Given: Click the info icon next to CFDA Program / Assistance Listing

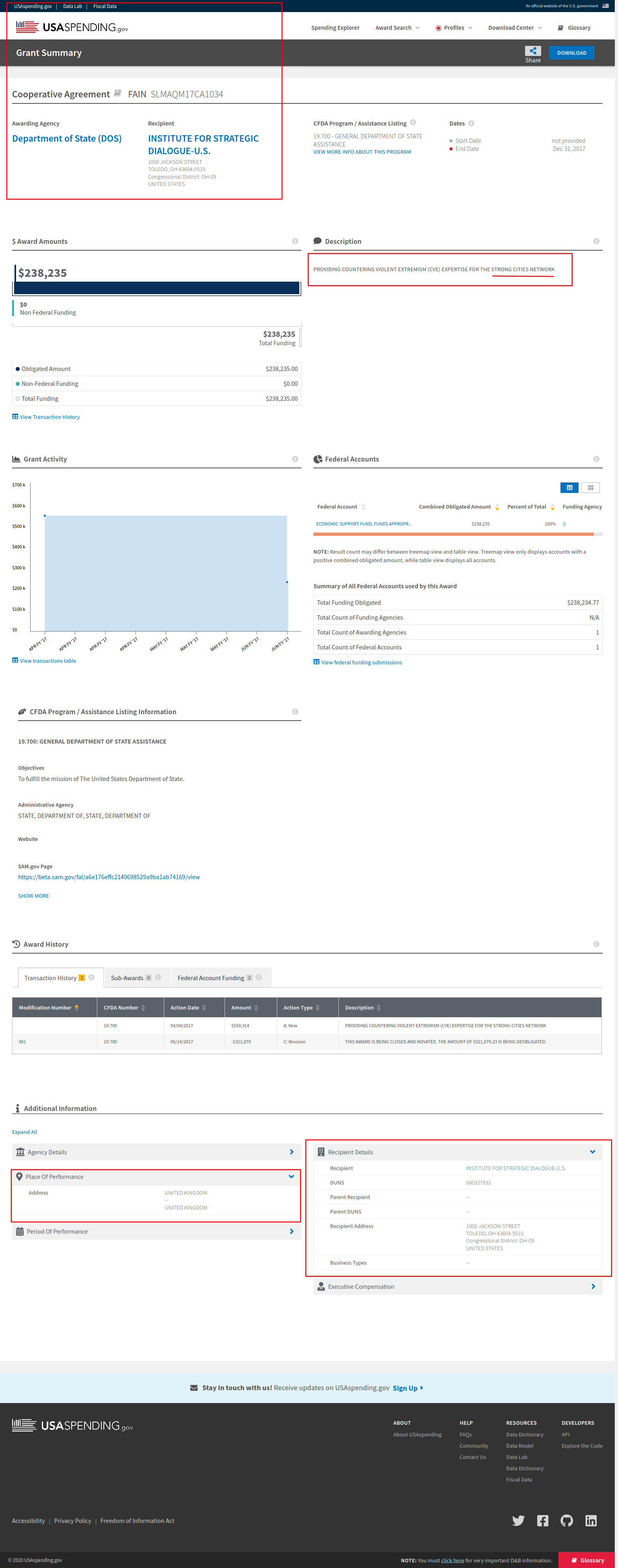Looking at the screenshot, I should point(413,122).
